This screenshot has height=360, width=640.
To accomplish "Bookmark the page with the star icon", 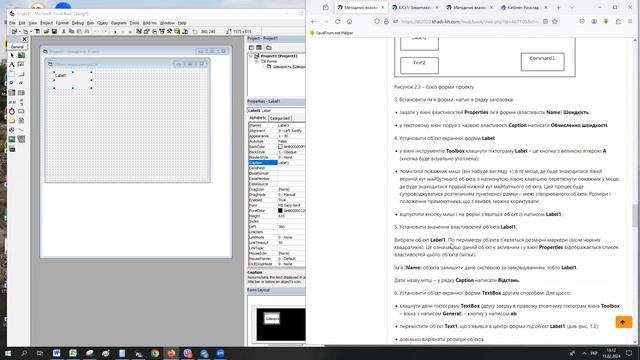I will (x=555, y=22).
